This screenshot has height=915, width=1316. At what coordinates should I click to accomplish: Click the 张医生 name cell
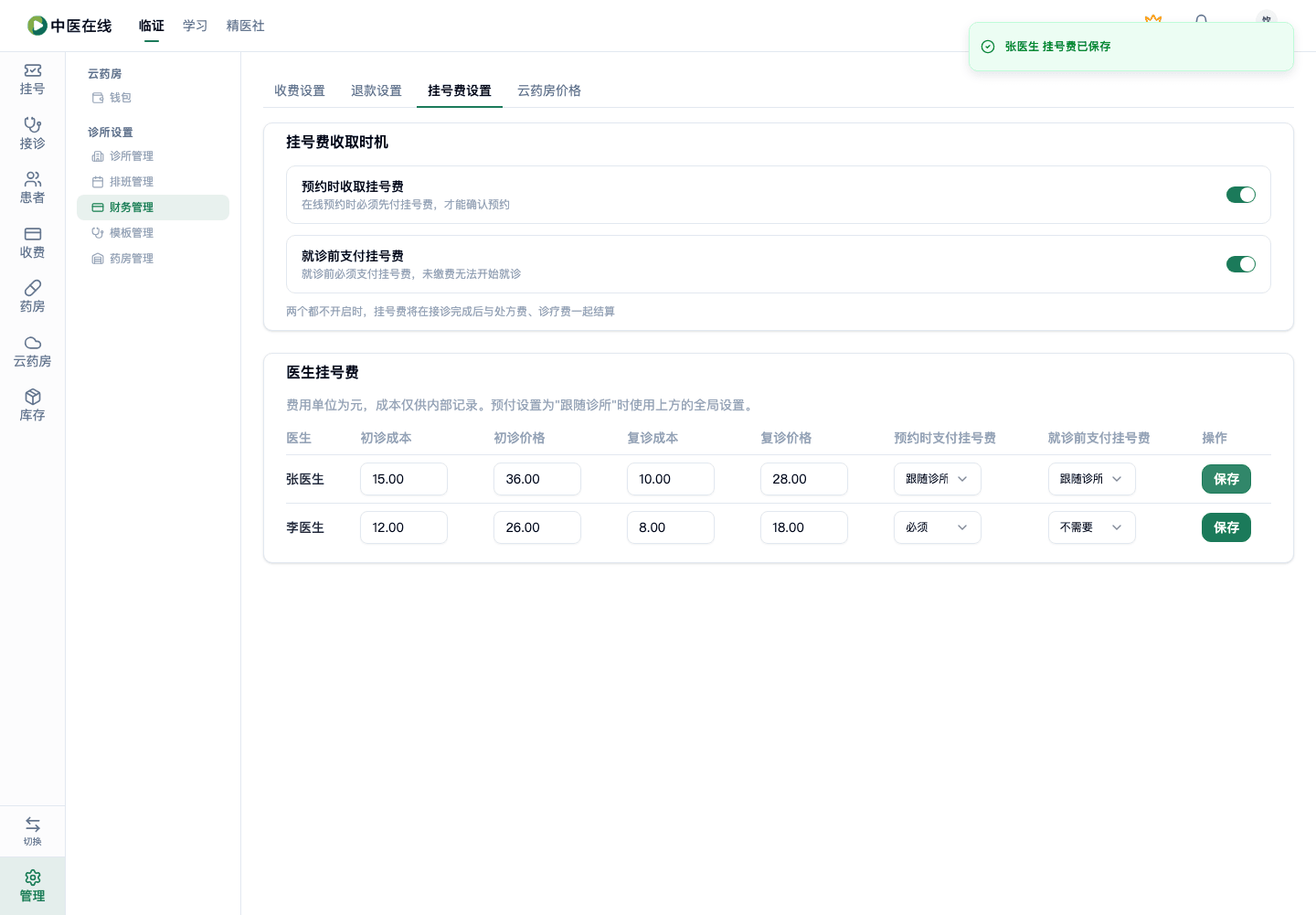pos(305,479)
